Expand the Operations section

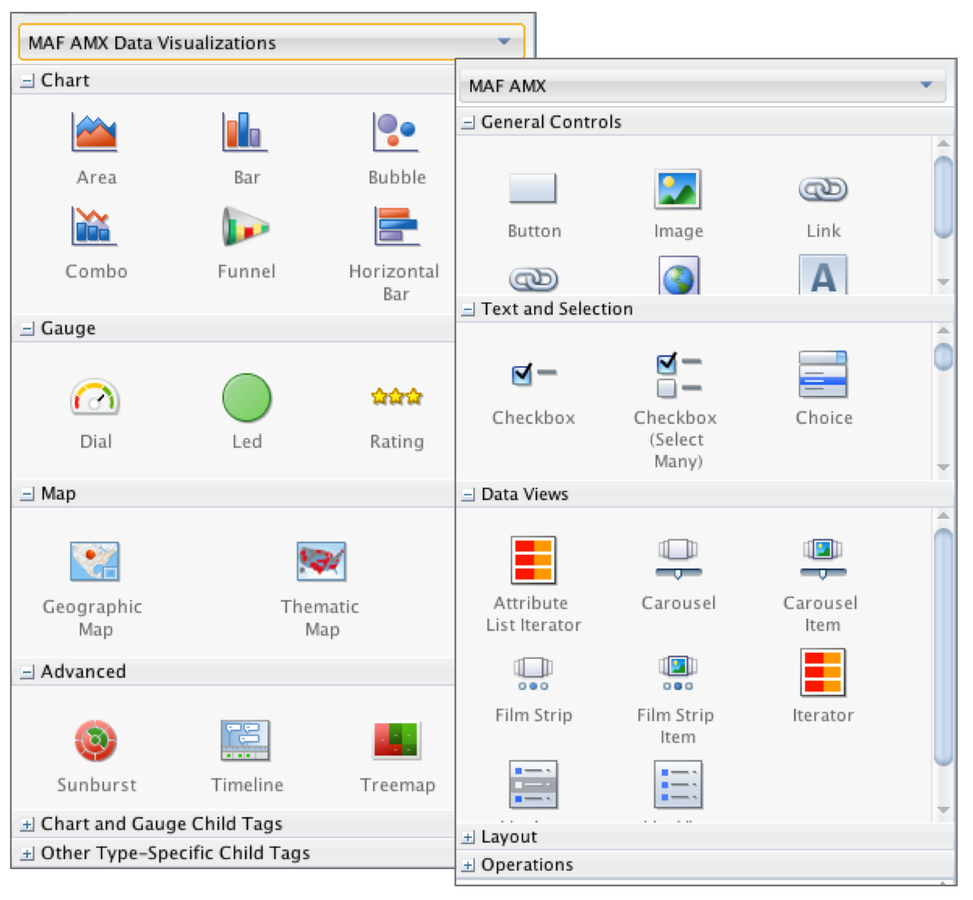(468, 865)
